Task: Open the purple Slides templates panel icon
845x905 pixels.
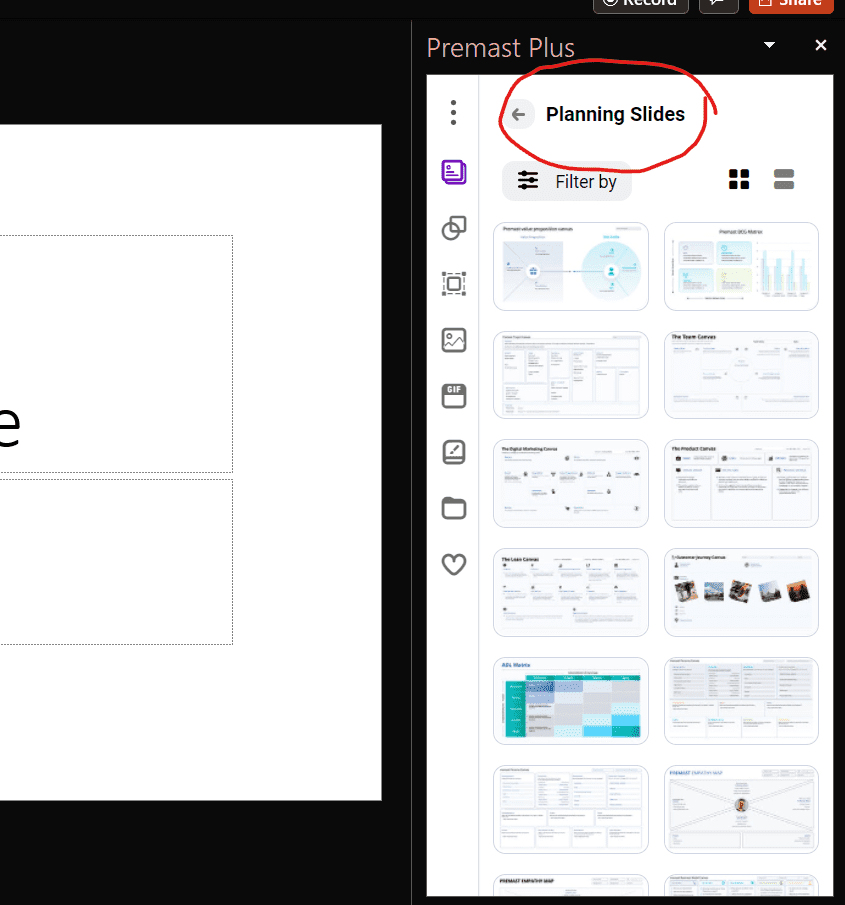Action: 453,171
